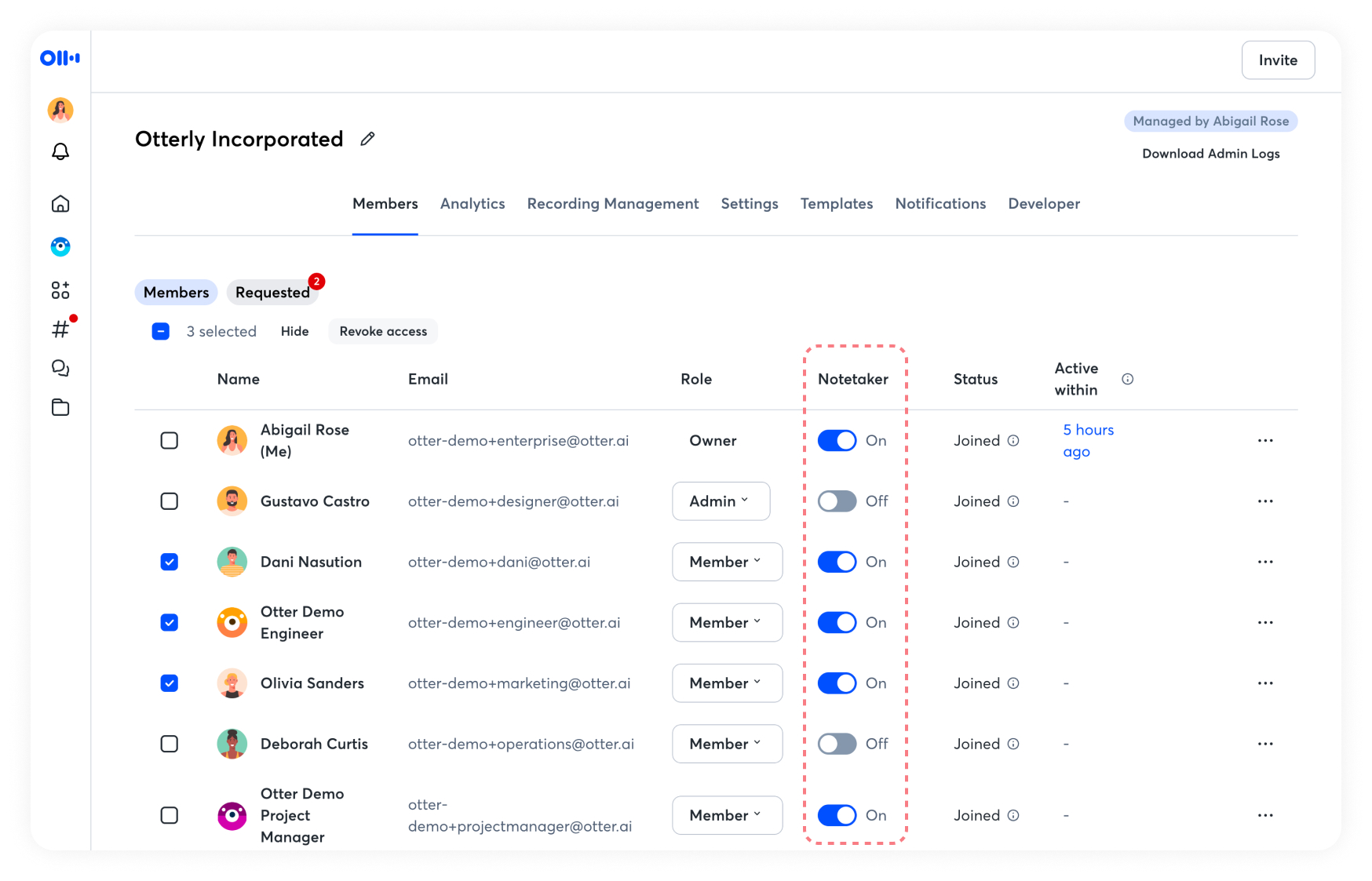This screenshot has height=881, width=1372.
Task: Open the apps grid icon in sidebar
Action: [60, 290]
